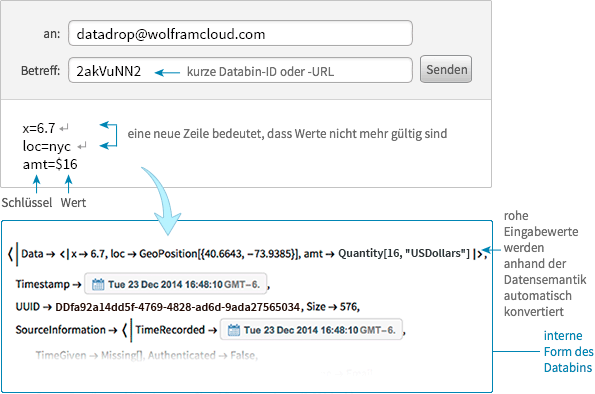Click the Betreff subject input field
The width and height of the screenshot is (595, 394).
click(x=240, y=70)
